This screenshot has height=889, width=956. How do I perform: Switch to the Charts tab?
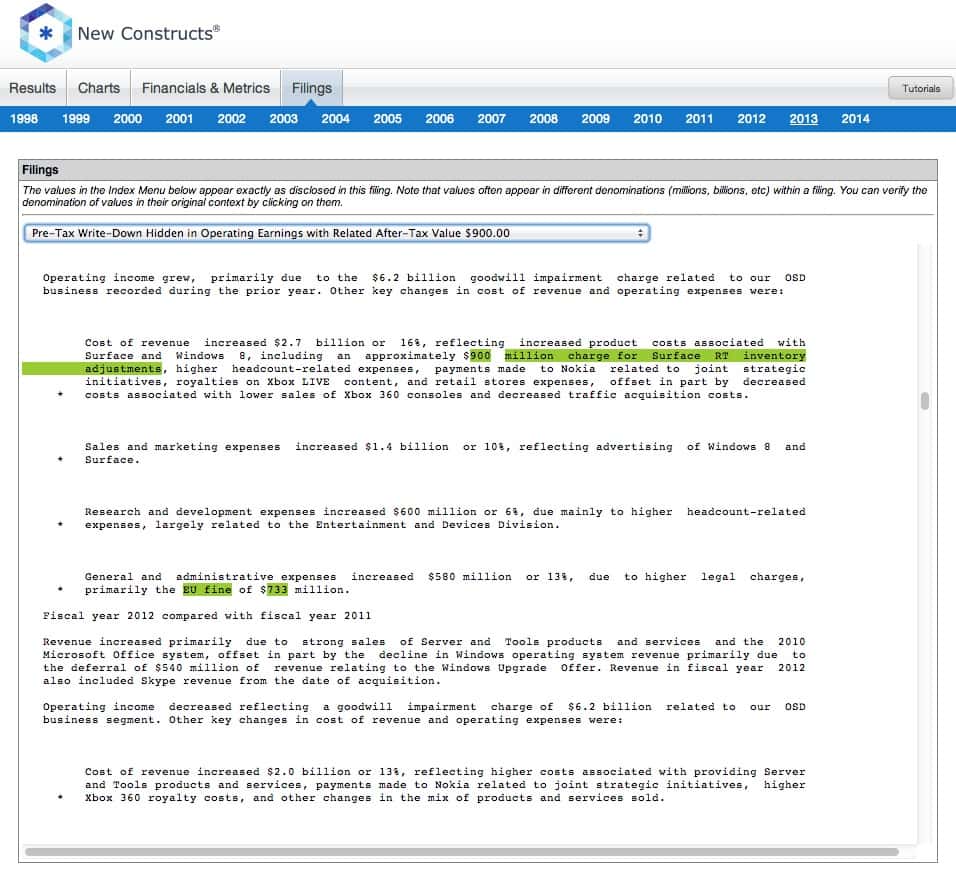99,88
